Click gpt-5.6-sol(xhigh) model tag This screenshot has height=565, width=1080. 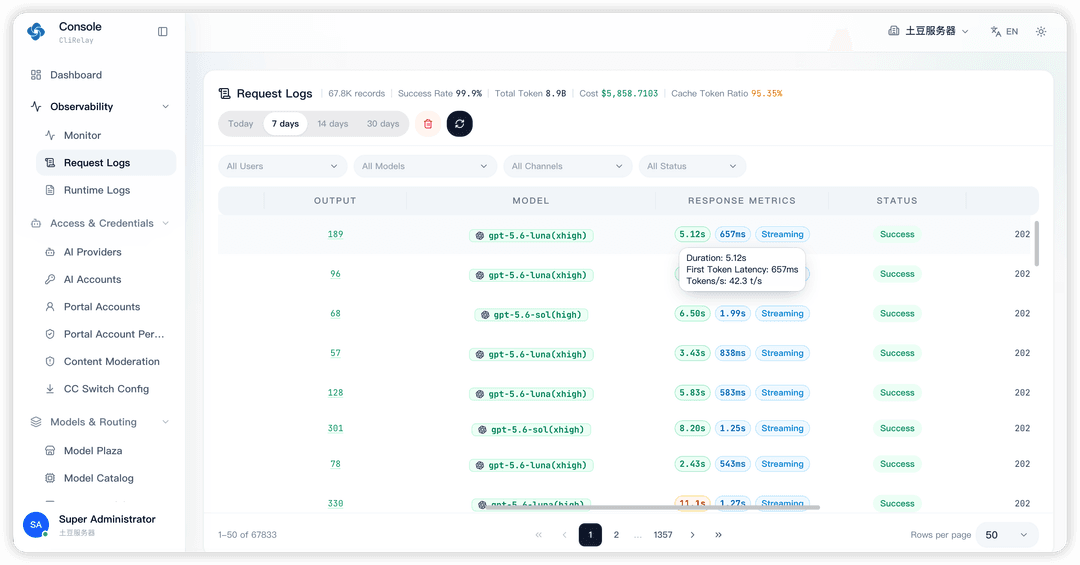coord(531,430)
